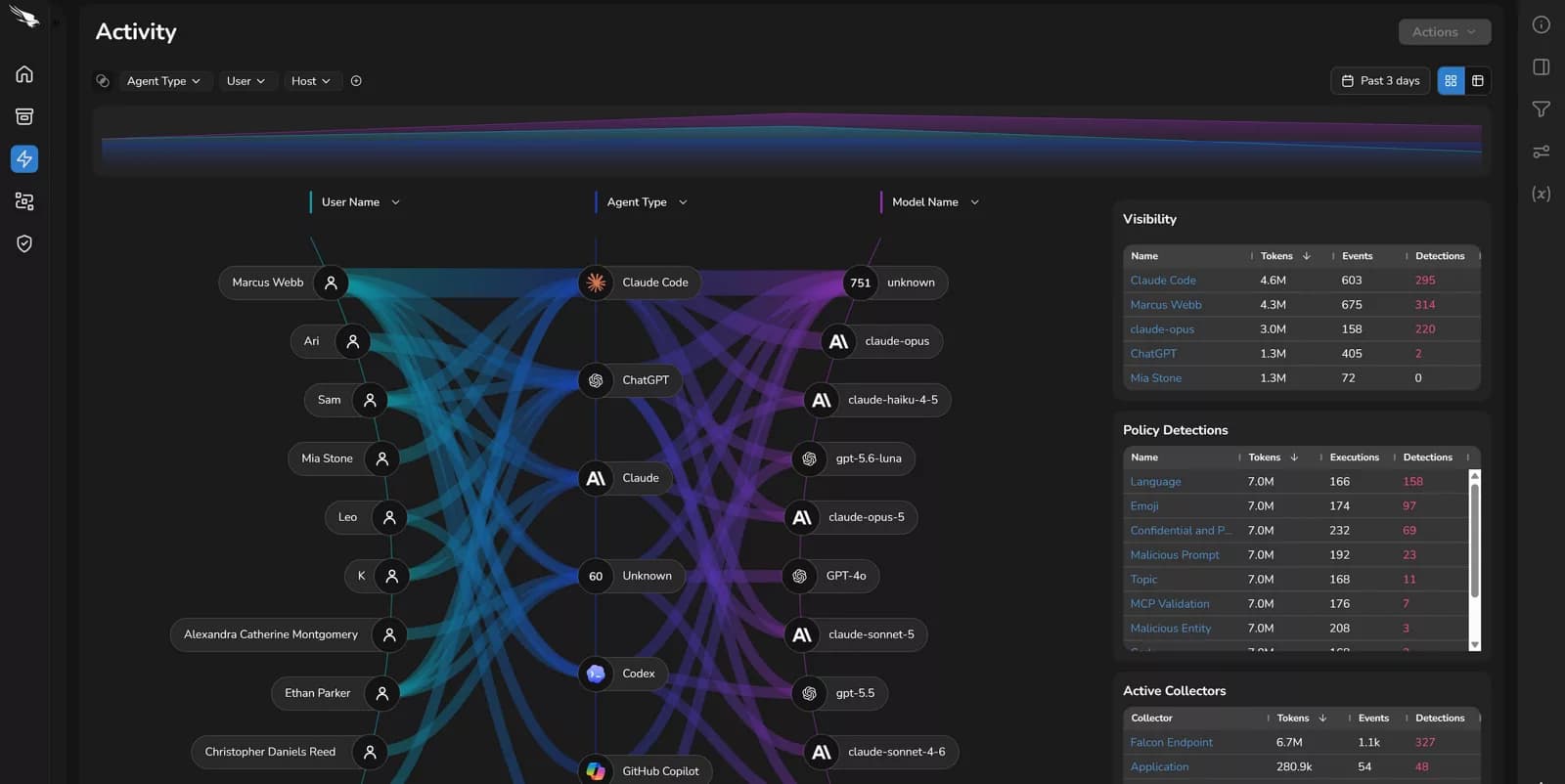The height and width of the screenshot is (784, 1565).
Task: Click Ethan Parker user label
Action: pyautogui.click(x=317, y=693)
